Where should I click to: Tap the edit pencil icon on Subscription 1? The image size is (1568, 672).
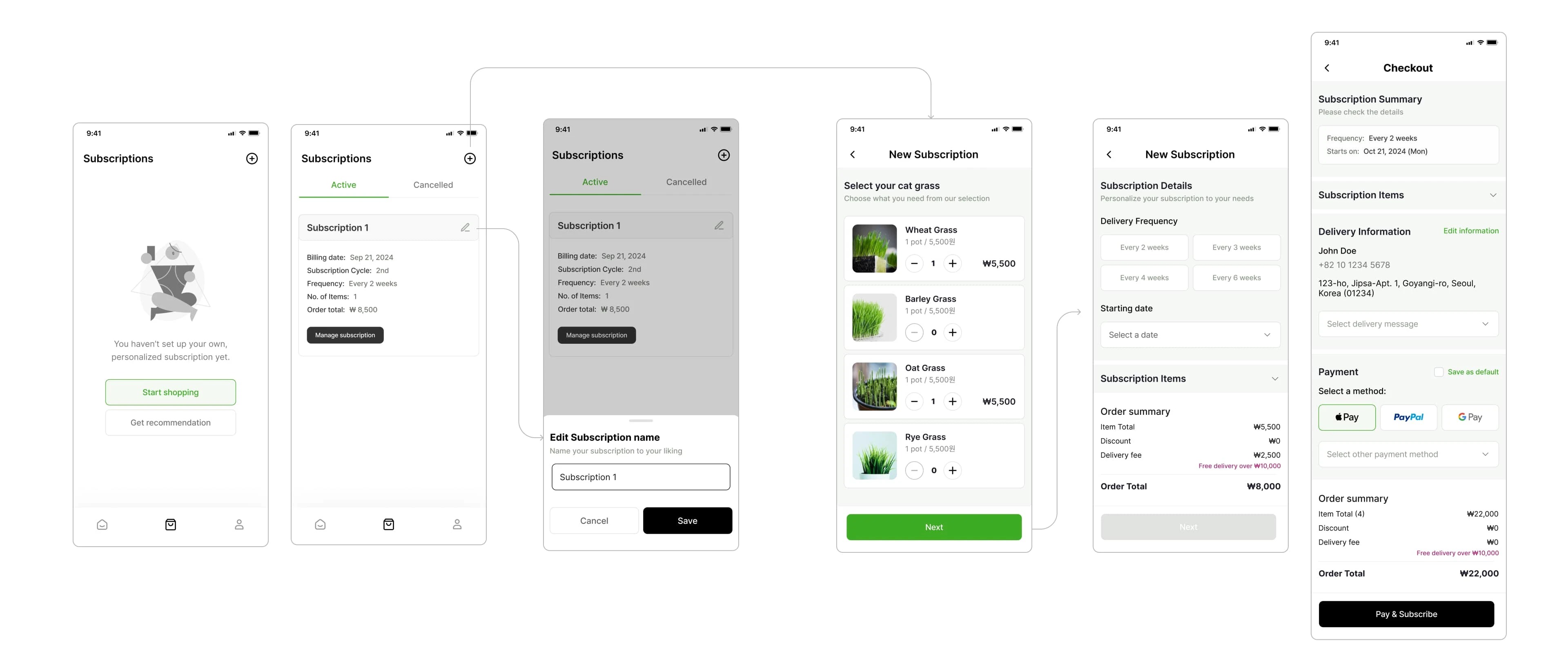click(x=464, y=228)
